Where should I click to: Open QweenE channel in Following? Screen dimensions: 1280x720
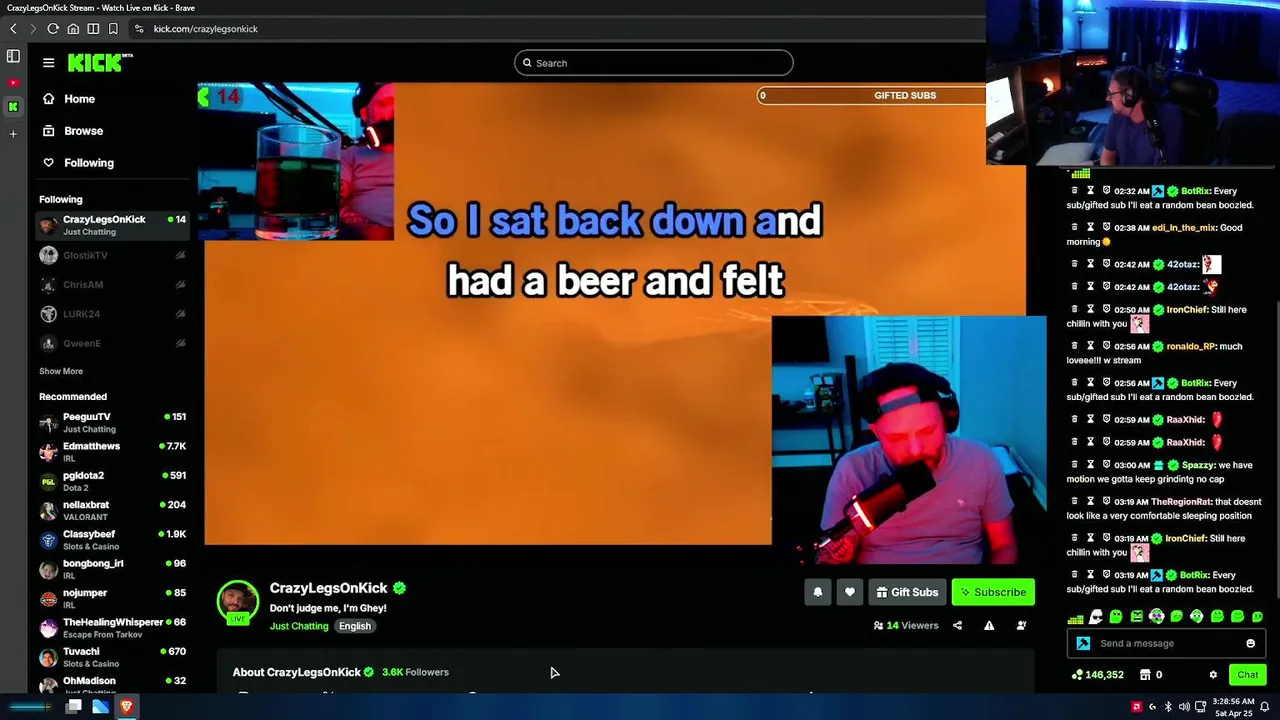point(112,343)
